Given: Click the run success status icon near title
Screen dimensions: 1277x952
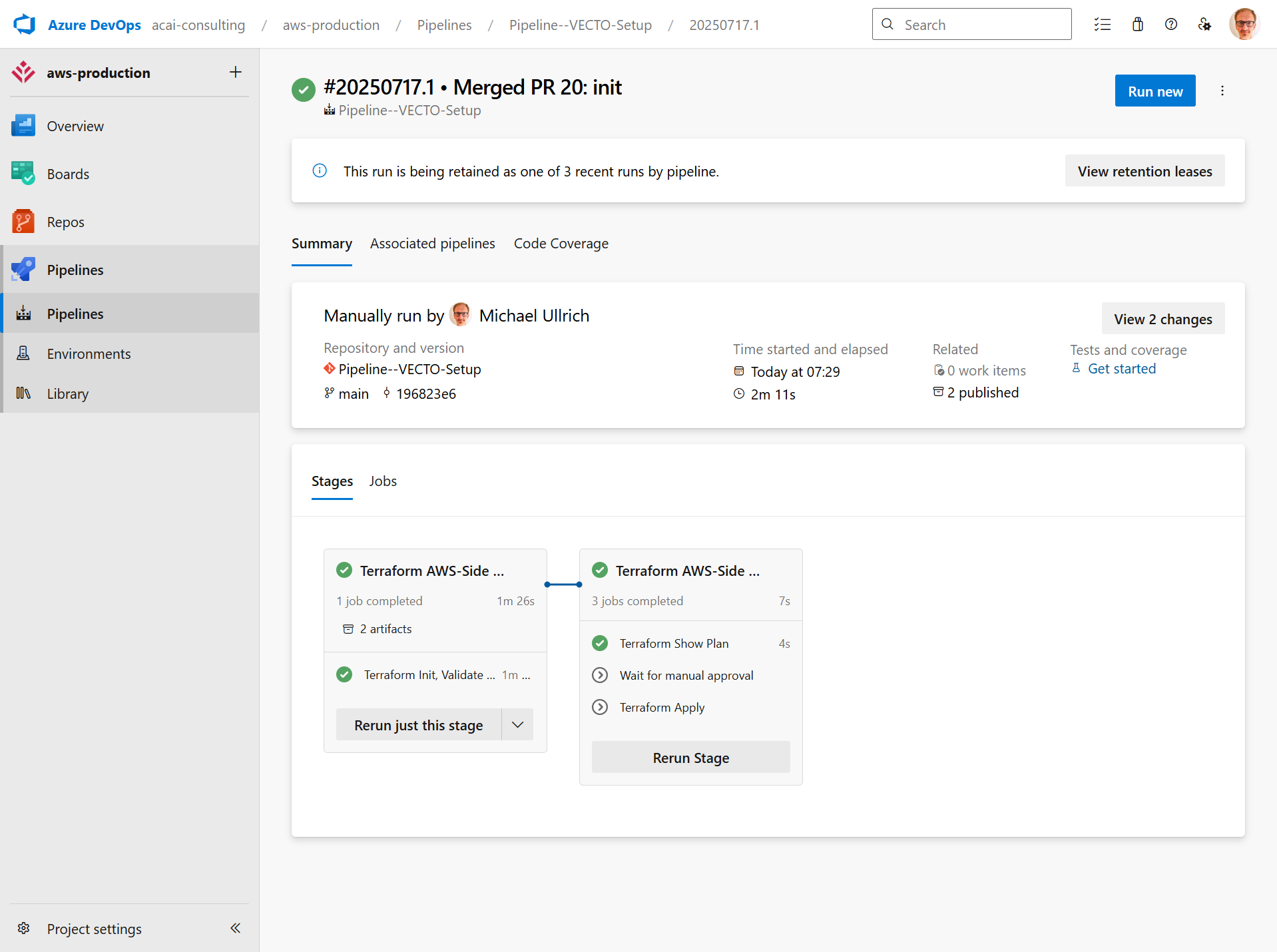Looking at the screenshot, I should (304, 90).
